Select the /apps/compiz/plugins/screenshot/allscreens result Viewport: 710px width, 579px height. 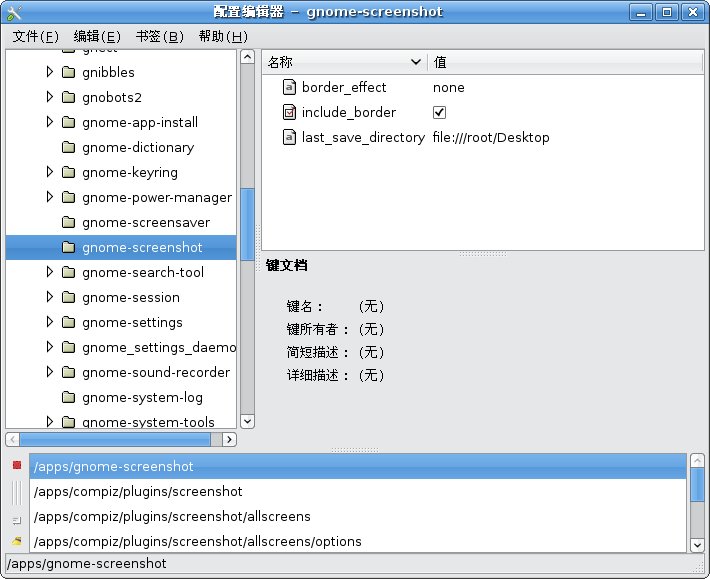click(x=358, y=516)
